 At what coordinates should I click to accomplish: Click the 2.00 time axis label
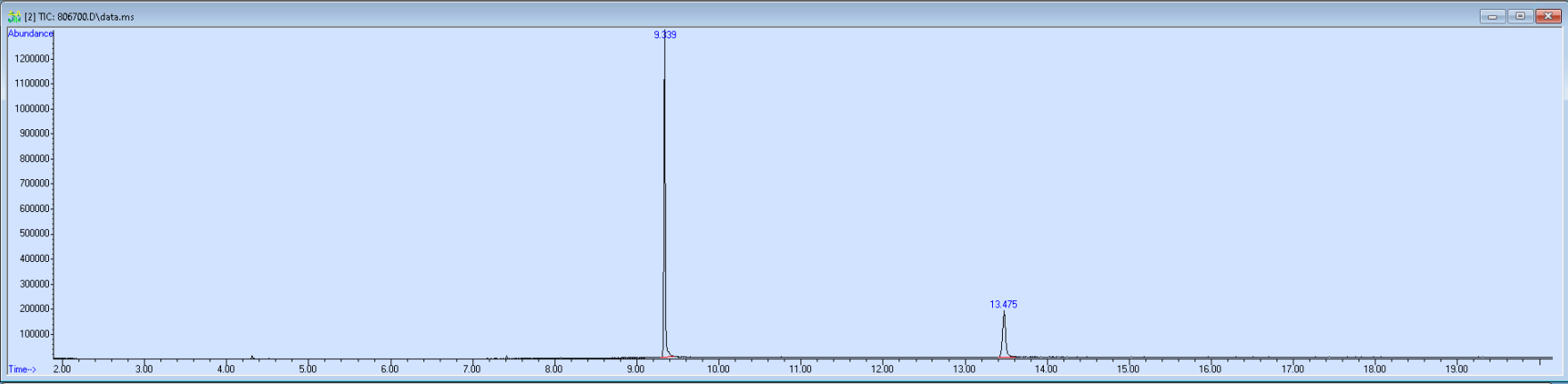tap(62, 369)
